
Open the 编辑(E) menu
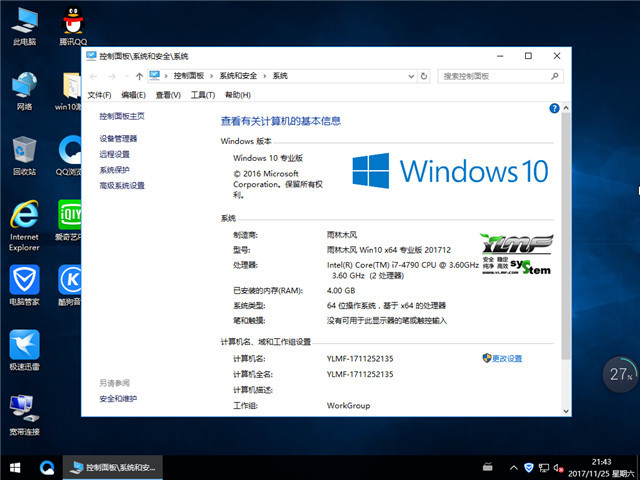(133, 95)
